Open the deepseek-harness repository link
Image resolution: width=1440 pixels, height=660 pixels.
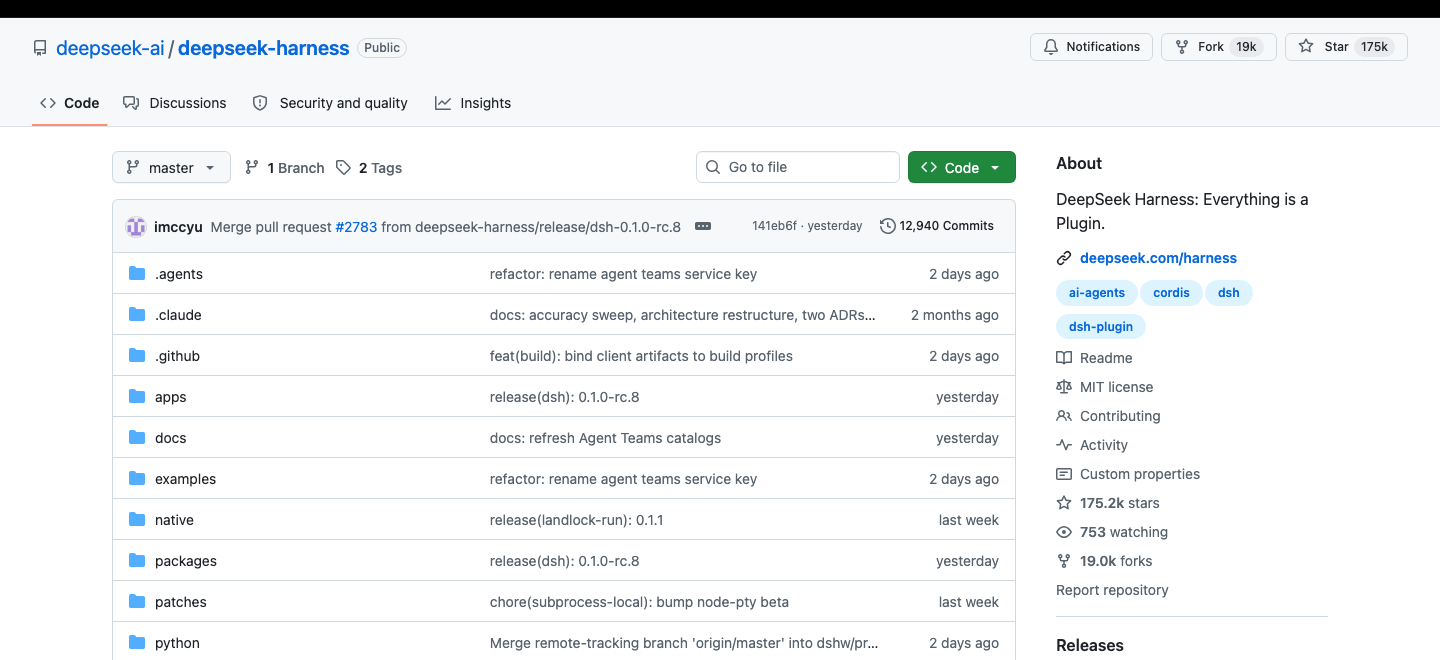click(x=263, y=48)
